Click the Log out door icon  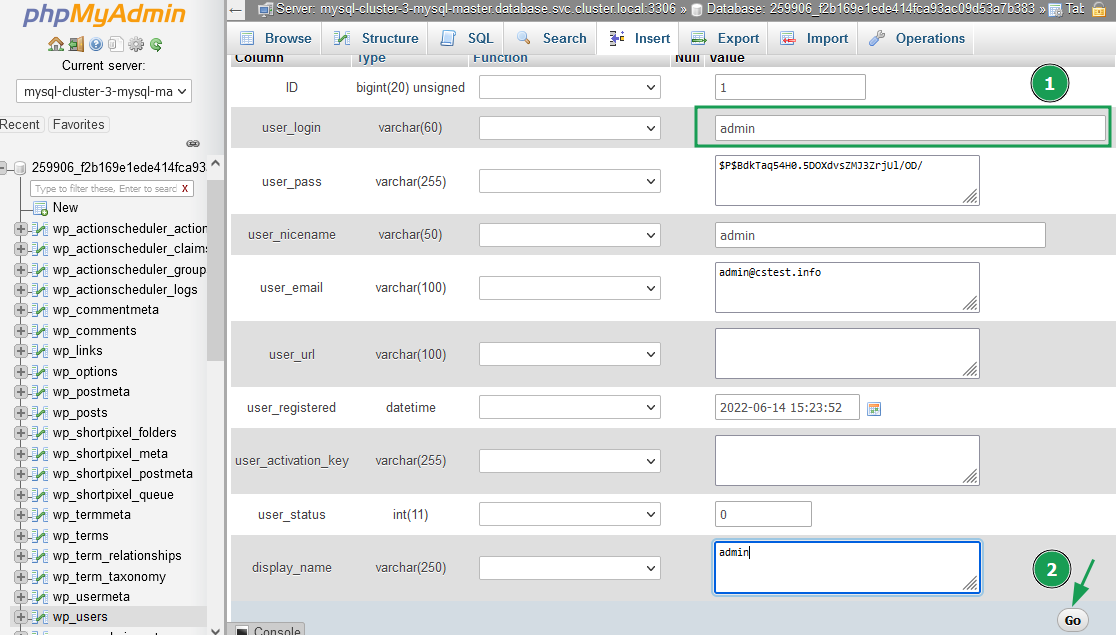tap(76, 45)
